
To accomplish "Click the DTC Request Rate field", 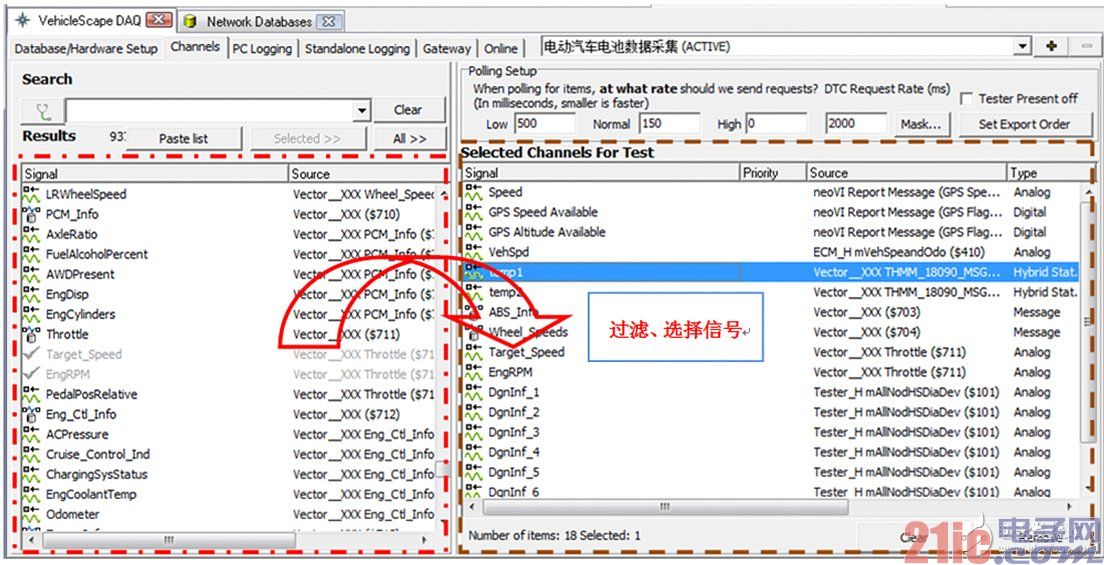I will tap(855, 123).
